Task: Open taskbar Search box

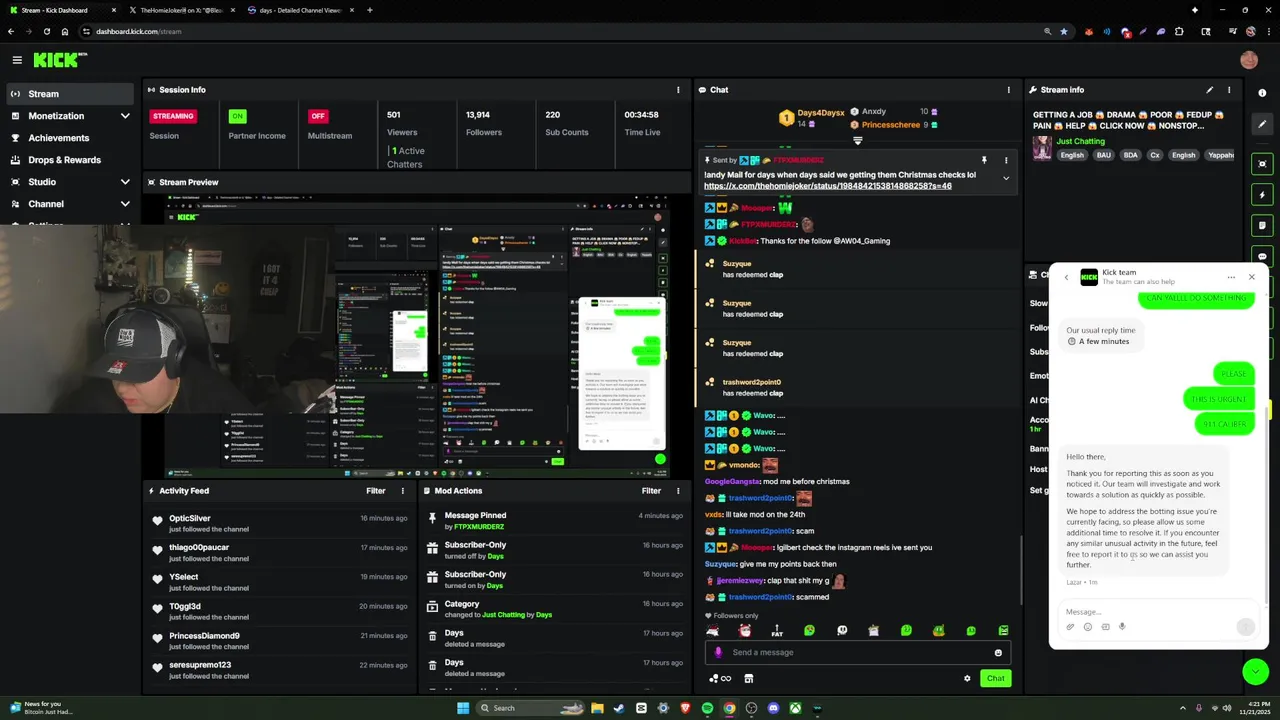Action: [x=530, y=708]
